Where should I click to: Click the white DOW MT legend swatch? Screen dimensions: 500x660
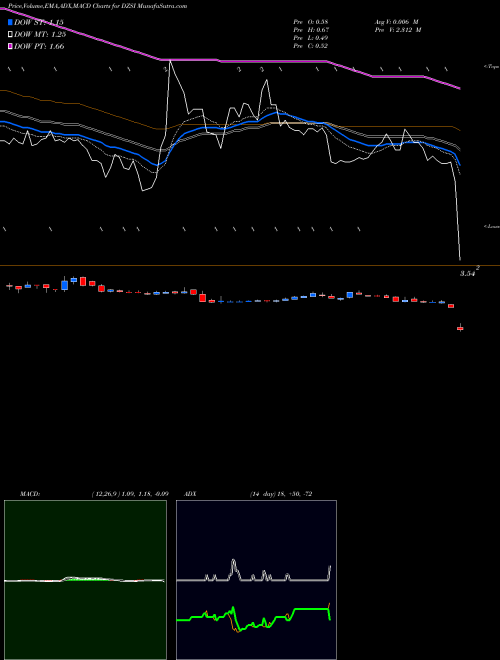pyautogui.click(x=11, y=35)
